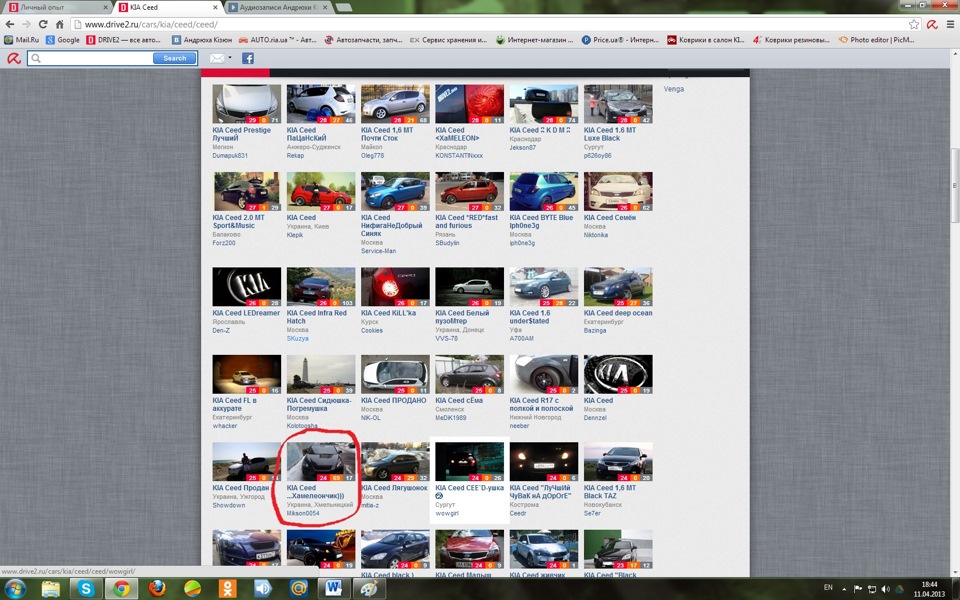Open the Автозапчасти bookmark
The width and height of the screenshot is (960, 600).
363,40
